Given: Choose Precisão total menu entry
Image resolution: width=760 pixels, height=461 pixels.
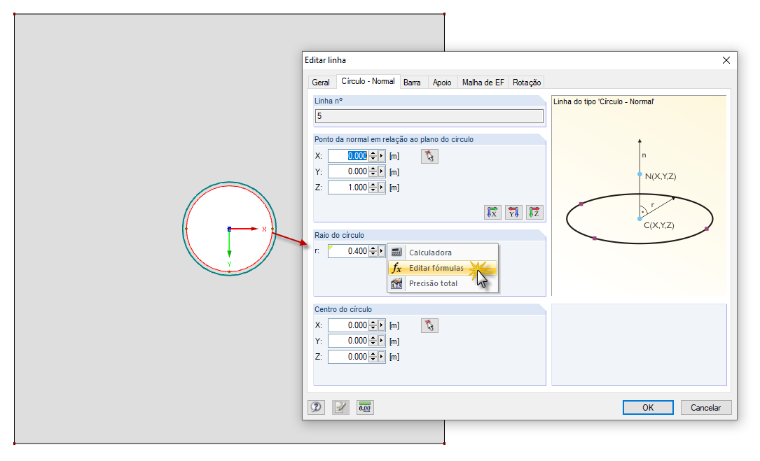Looking at the screenshot, I should coord(443,284).
